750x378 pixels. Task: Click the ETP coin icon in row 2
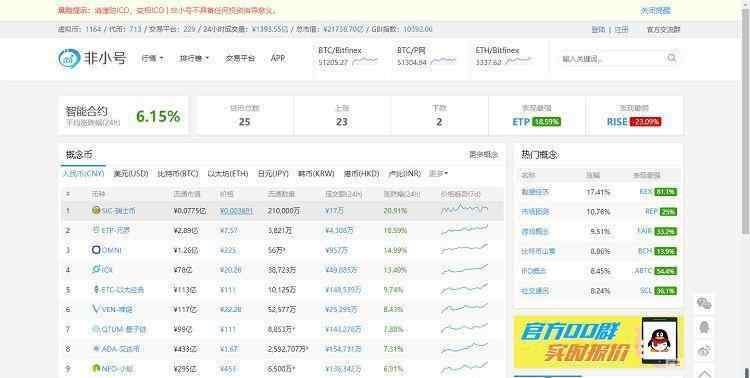pyautogui.click(x=96, y=230)
